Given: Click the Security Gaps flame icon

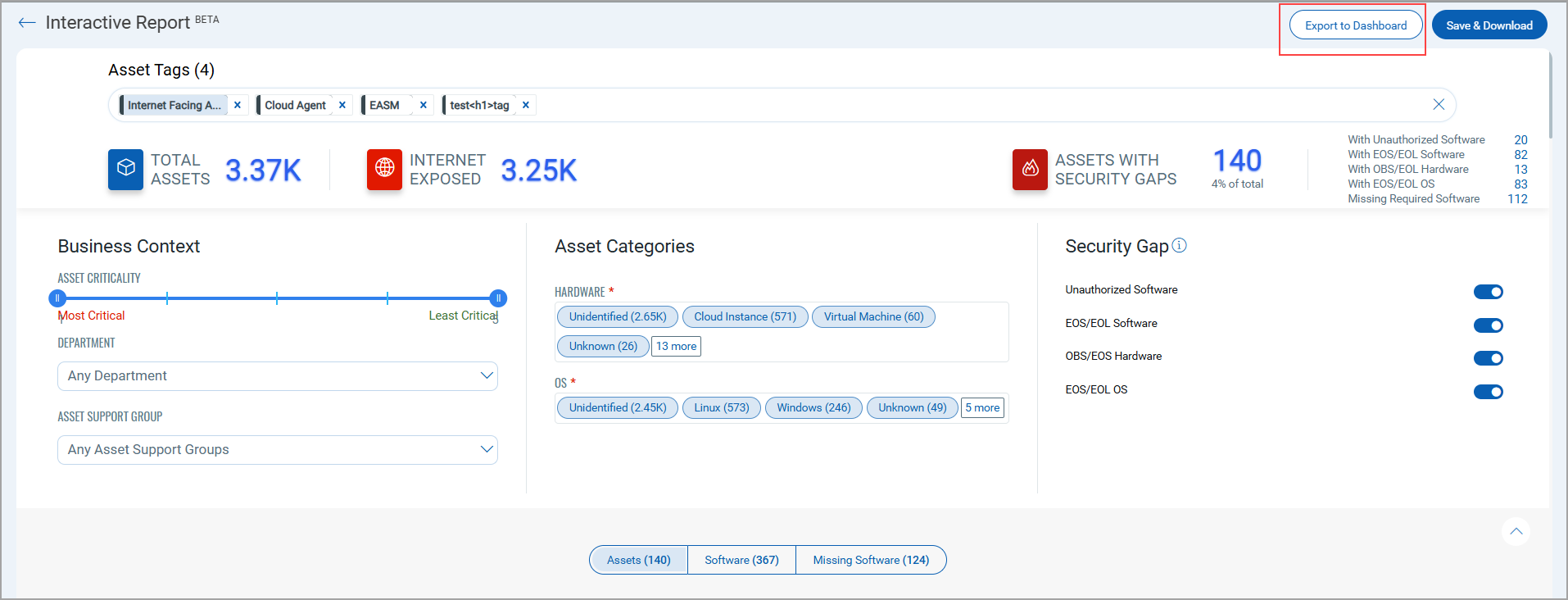Looking at the screenshot, I should point(1030,169).
